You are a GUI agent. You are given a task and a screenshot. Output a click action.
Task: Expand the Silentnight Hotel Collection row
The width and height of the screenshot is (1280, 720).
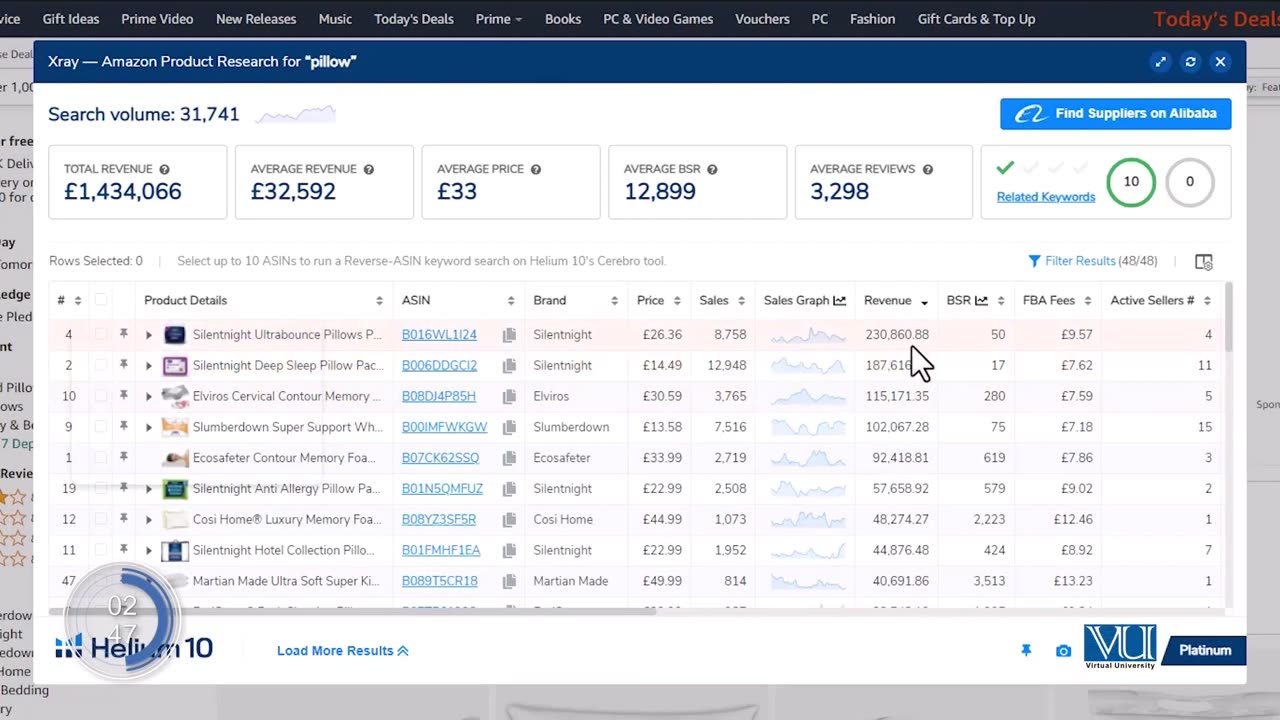[x=149, y=552]
